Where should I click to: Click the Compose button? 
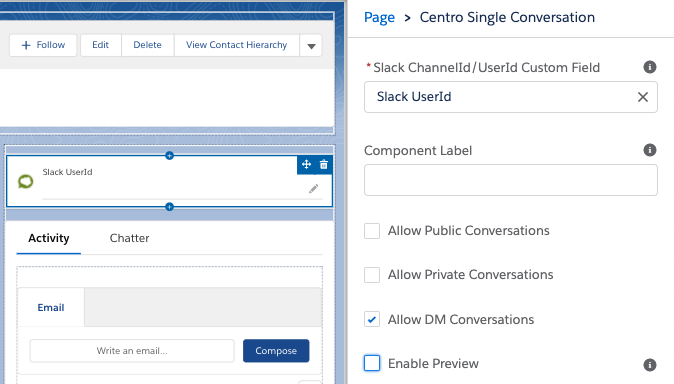click(276, 351)
